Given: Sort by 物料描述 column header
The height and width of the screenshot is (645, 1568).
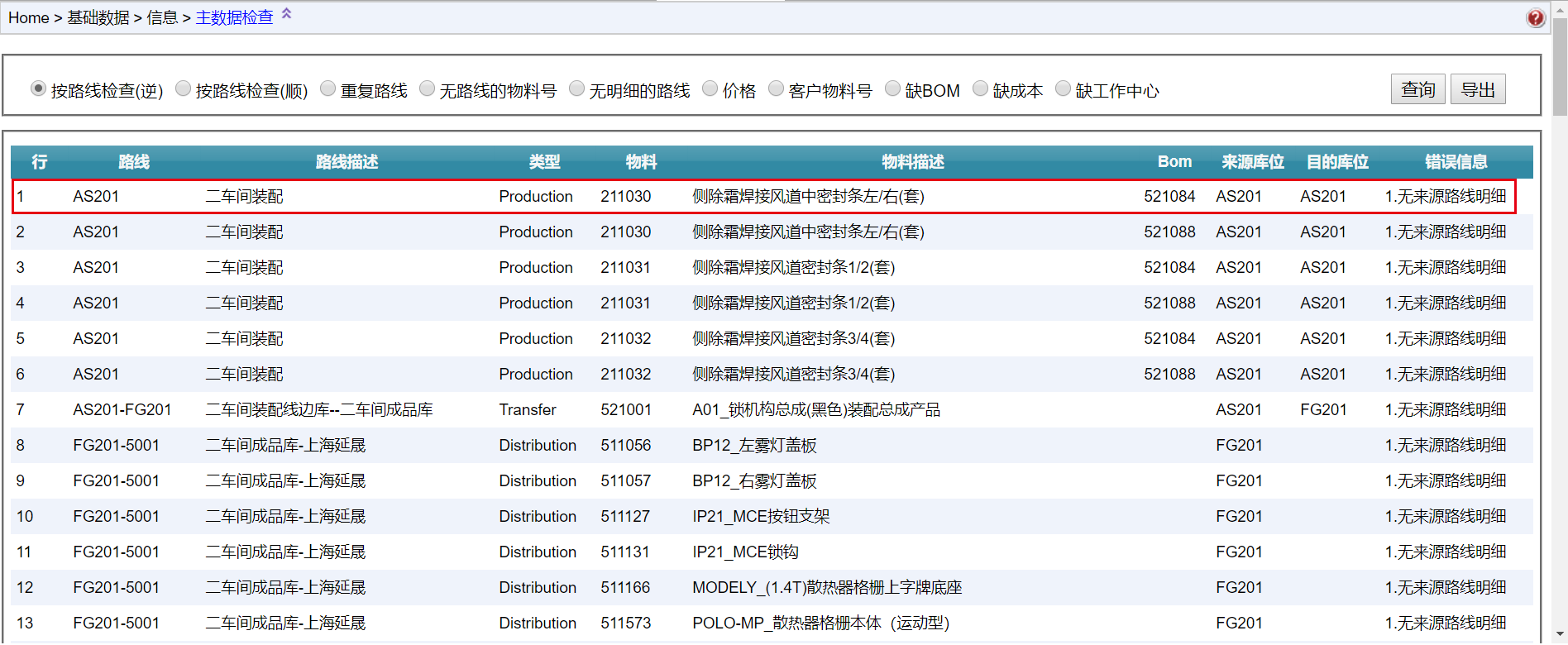Looking at the screenshot, I should (x=913, y=162).
